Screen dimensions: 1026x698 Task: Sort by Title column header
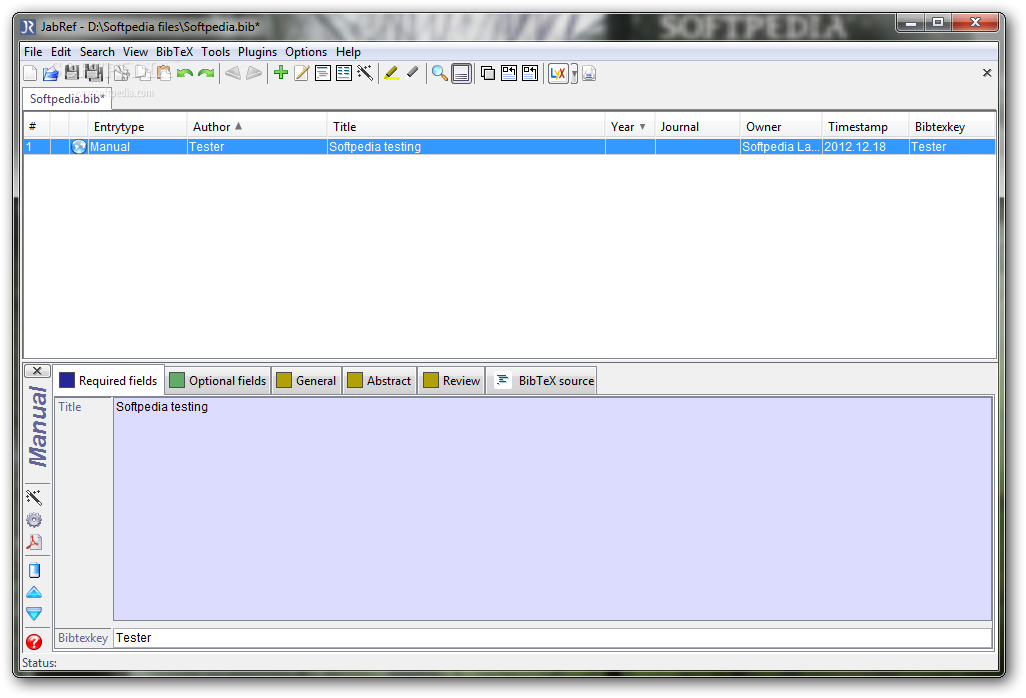[x=465, y=126]
